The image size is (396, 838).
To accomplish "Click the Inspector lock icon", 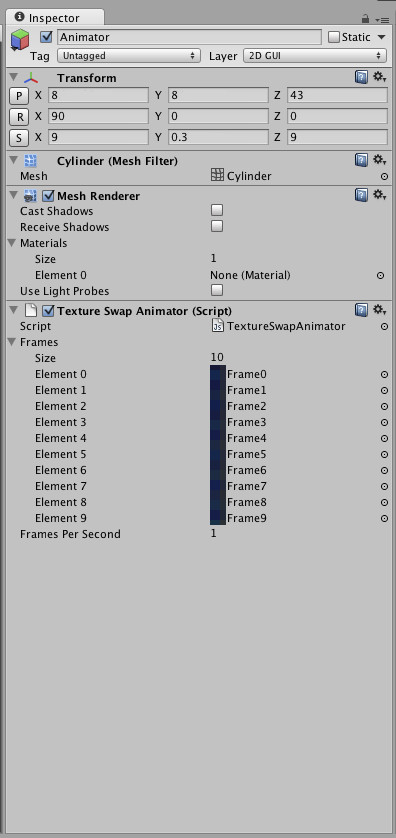I will coord(366,19).
